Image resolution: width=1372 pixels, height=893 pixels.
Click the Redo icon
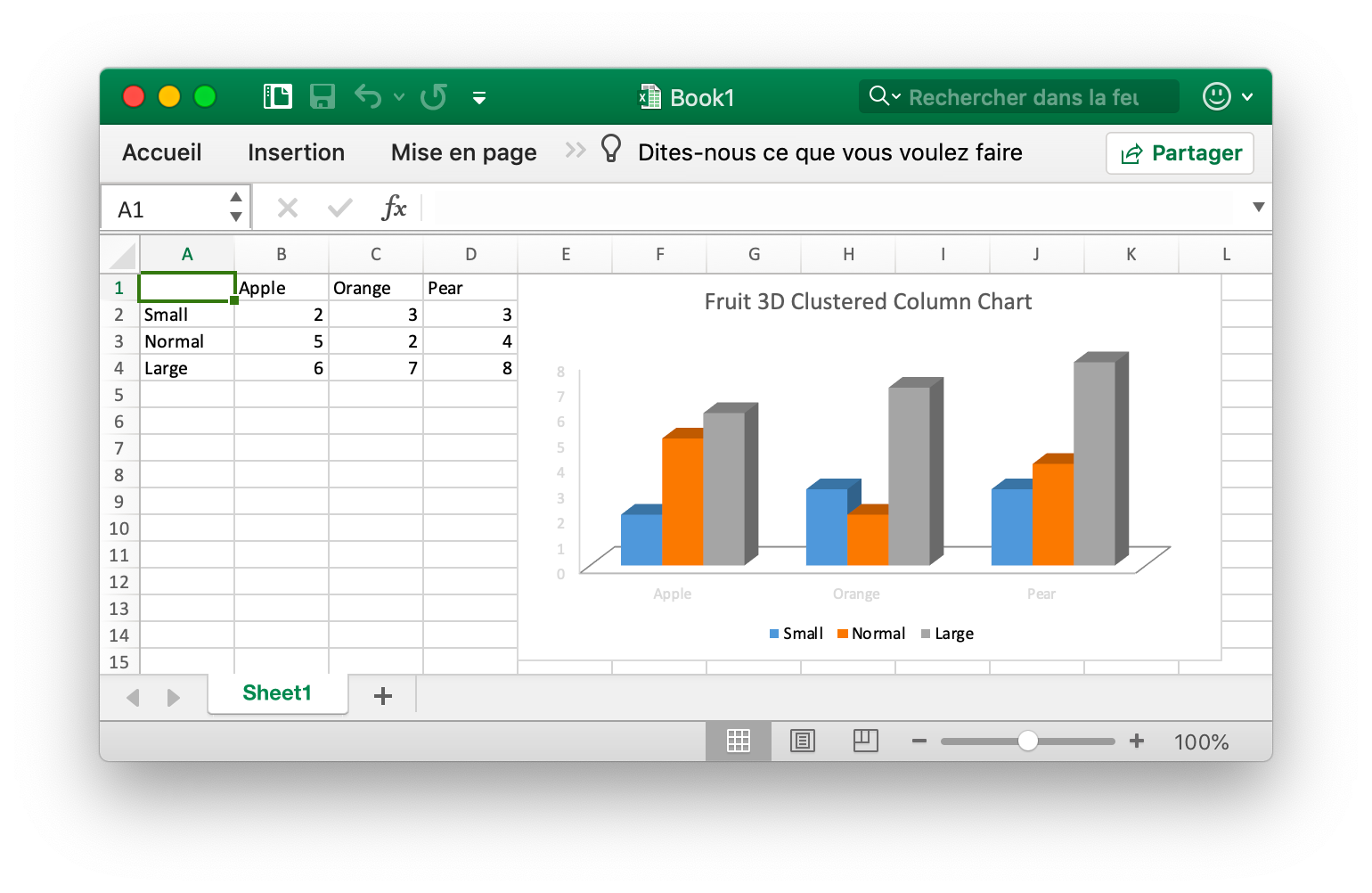434,96
